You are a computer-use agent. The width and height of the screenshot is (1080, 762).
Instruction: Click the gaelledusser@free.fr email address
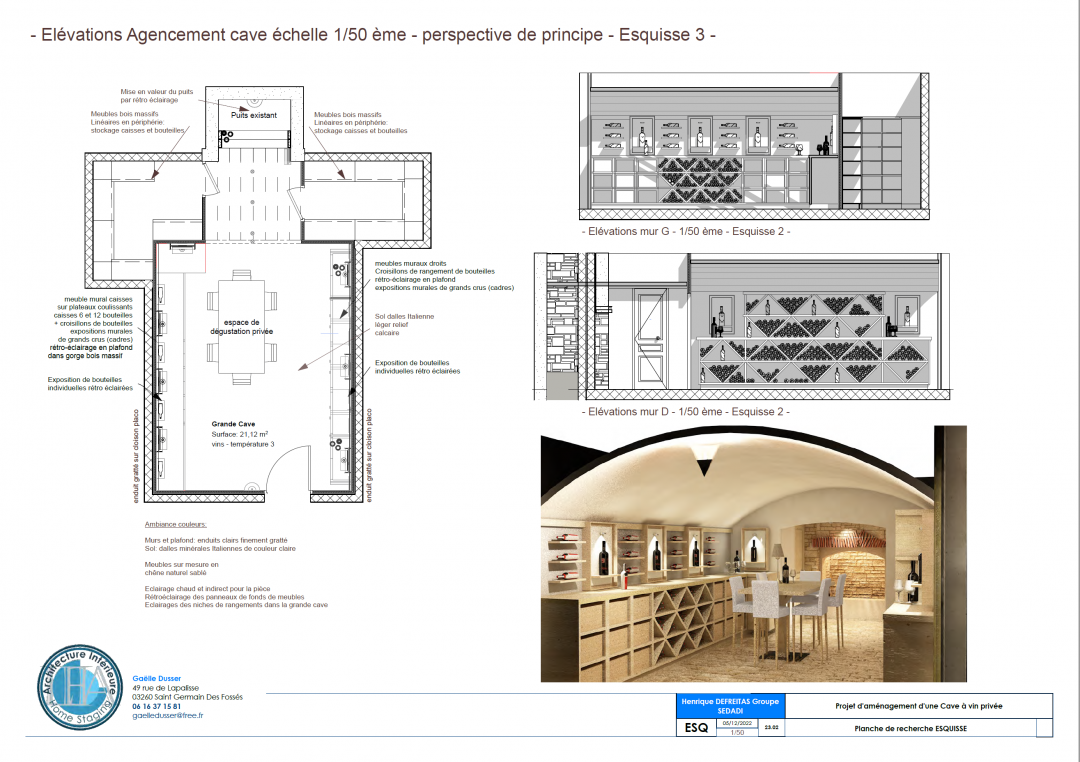click(x=167, y=716)
